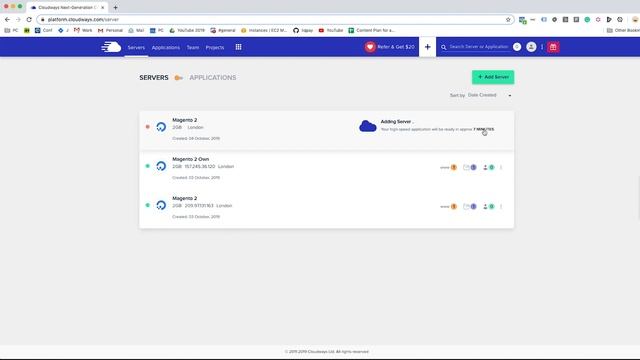Click the green Add Server button
This screenshot has width=640, height=360.
(x=493, y=77)
